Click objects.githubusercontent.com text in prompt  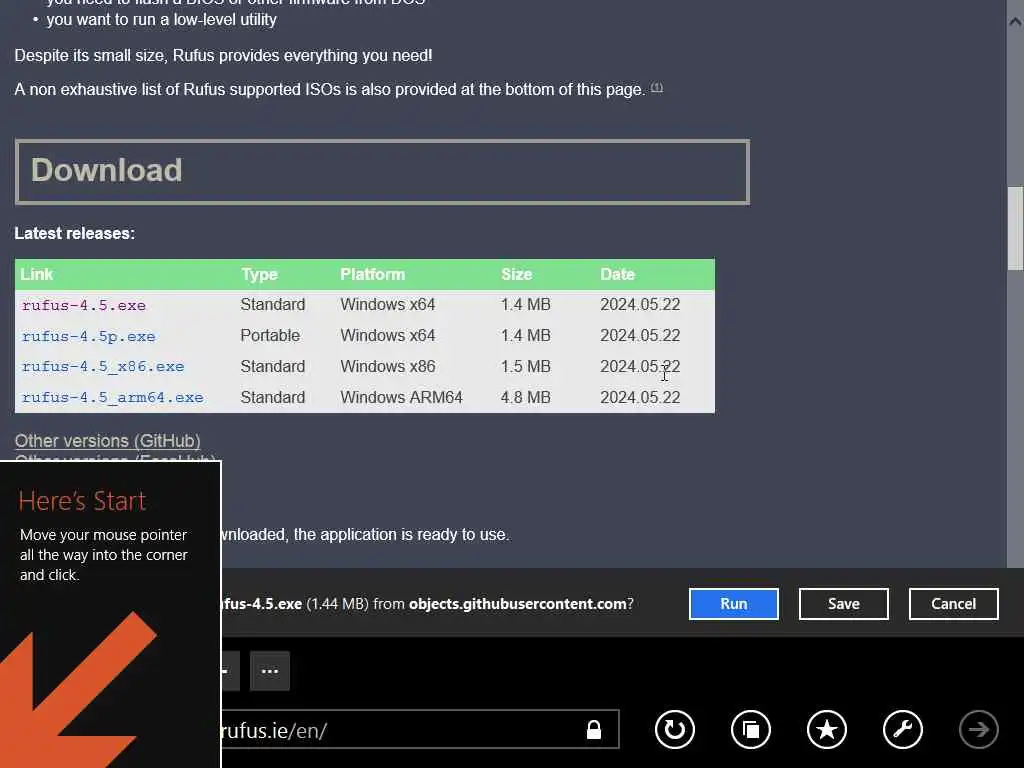pos(517,603)
